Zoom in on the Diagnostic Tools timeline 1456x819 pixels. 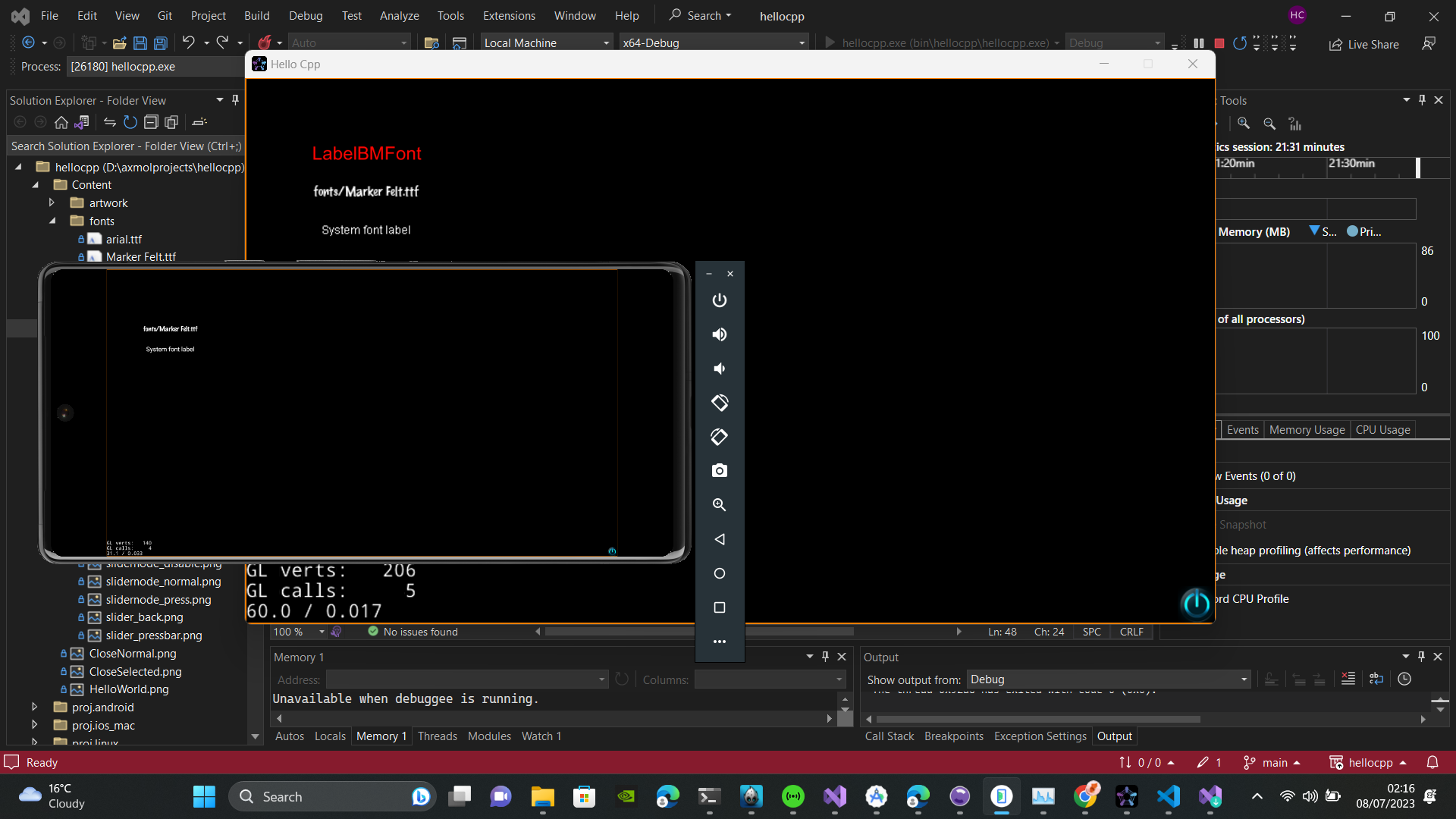pyautogui.click(x=1244, y=124)
